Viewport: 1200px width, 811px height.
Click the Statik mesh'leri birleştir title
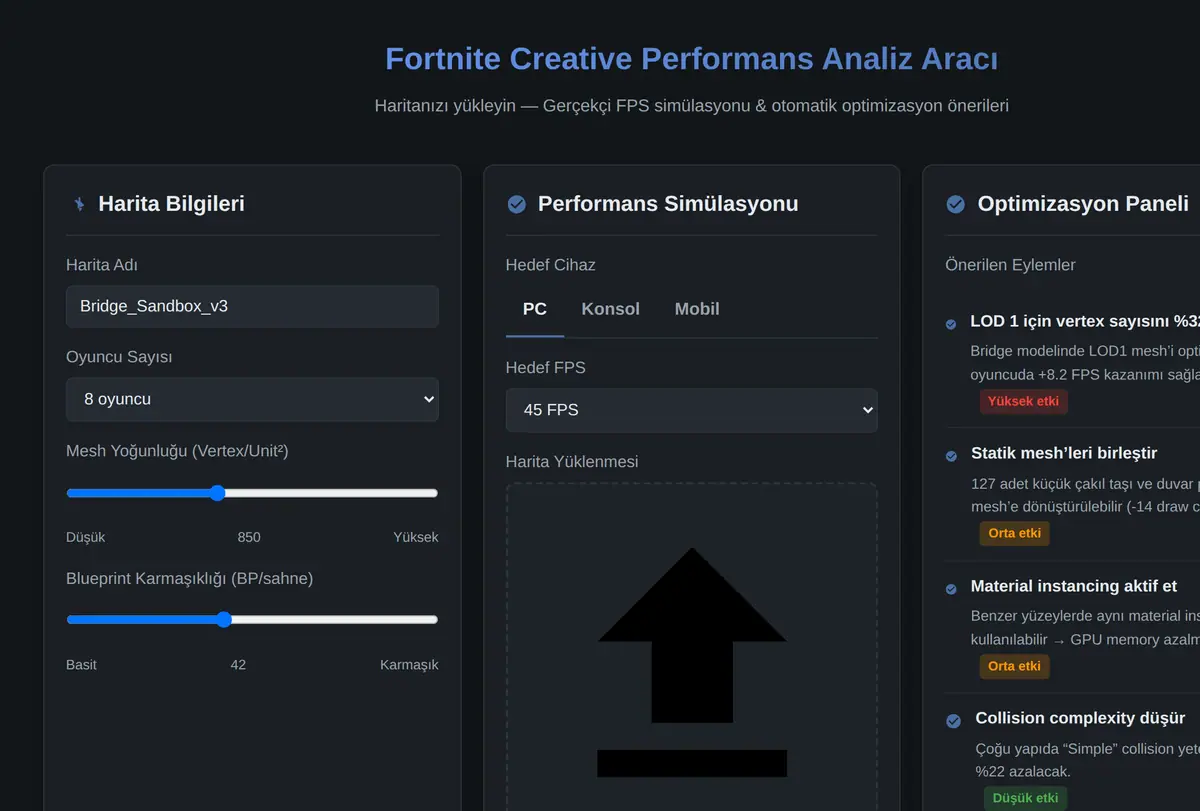1064,454
